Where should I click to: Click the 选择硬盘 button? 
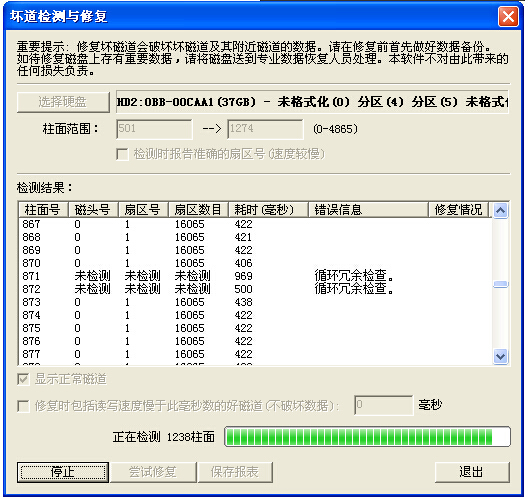pyautogui.click(x=63, y=102)
